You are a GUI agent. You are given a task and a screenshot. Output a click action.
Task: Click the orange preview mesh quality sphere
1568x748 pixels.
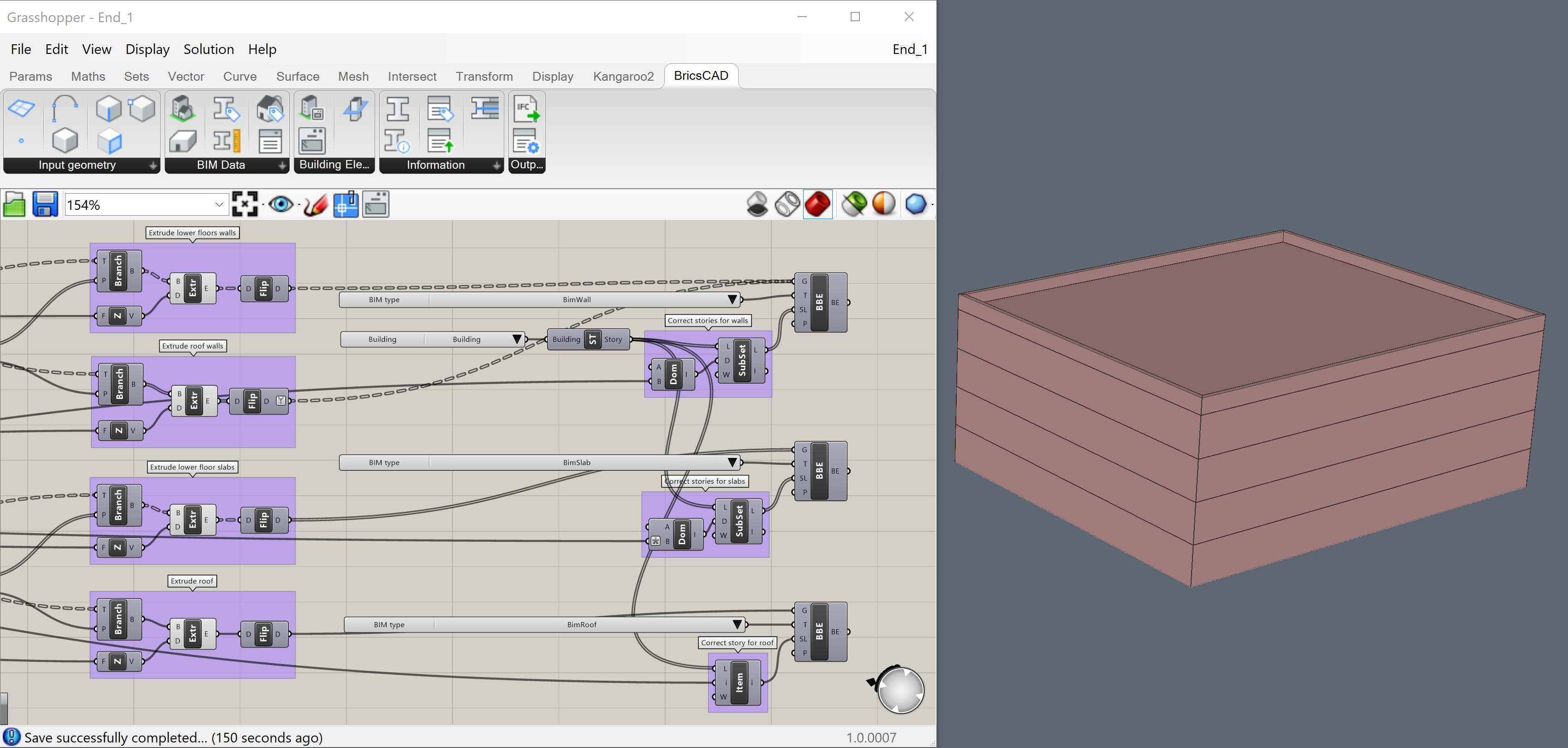point(884,204)
